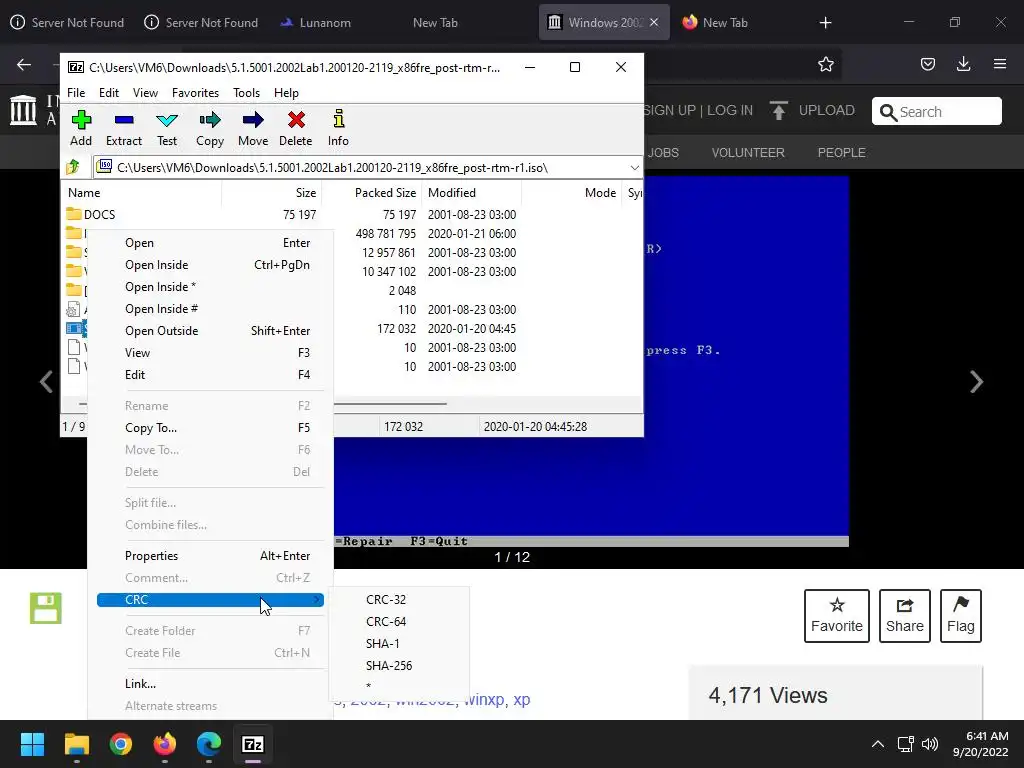Click the xp tag link

(x=522, y=699)
